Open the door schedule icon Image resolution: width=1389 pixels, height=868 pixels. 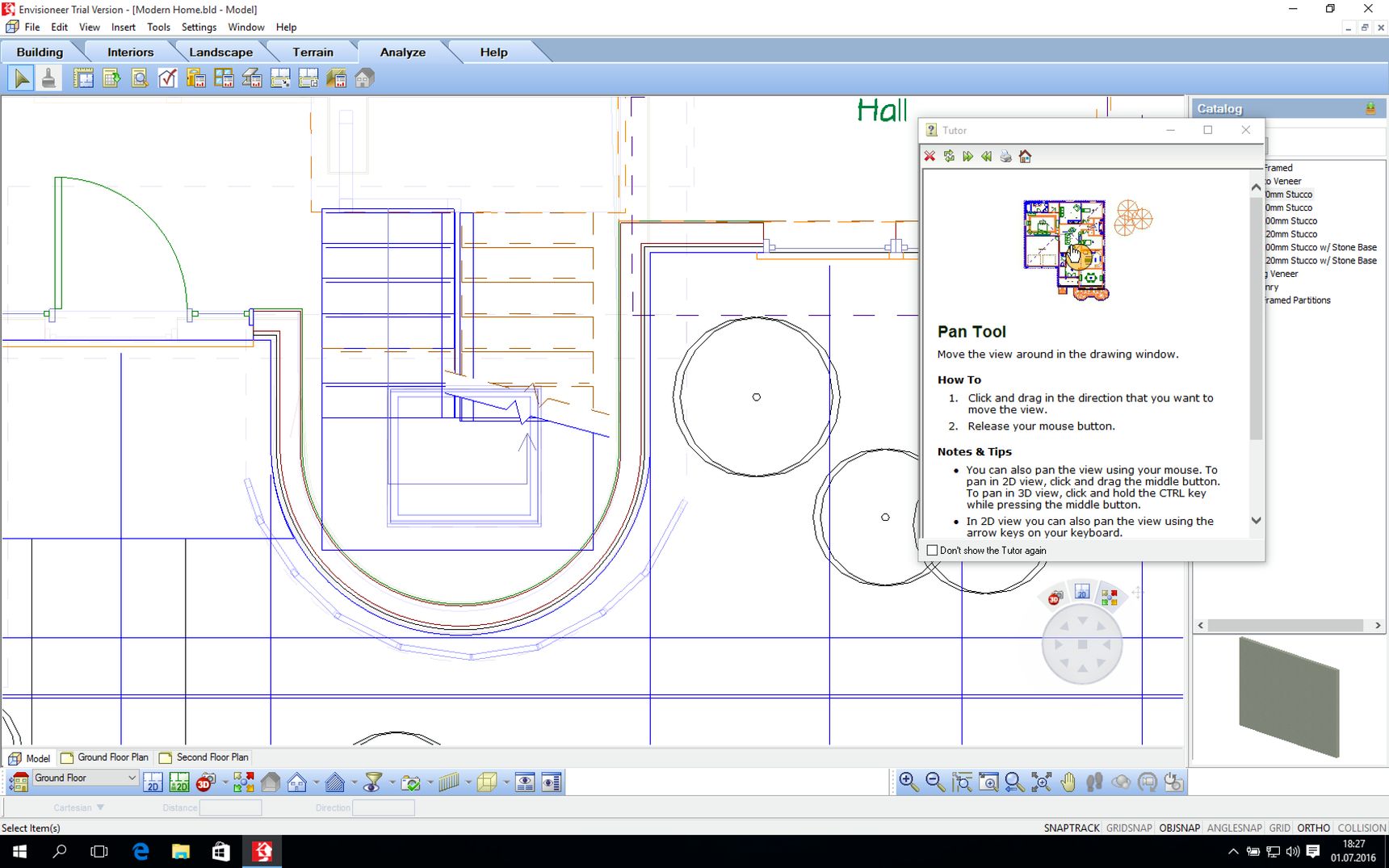tap(196, 78)
